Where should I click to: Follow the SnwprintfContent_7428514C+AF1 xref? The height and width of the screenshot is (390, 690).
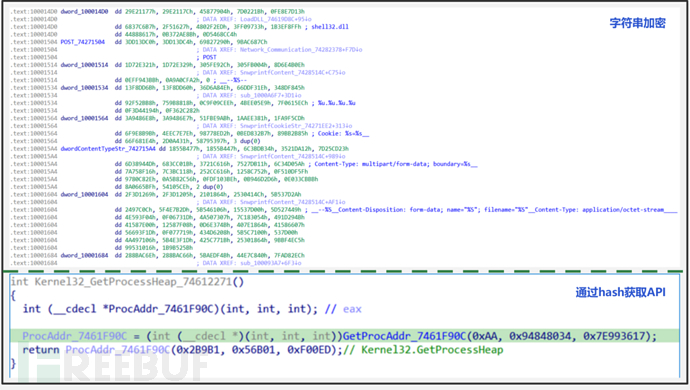point(293,202)
